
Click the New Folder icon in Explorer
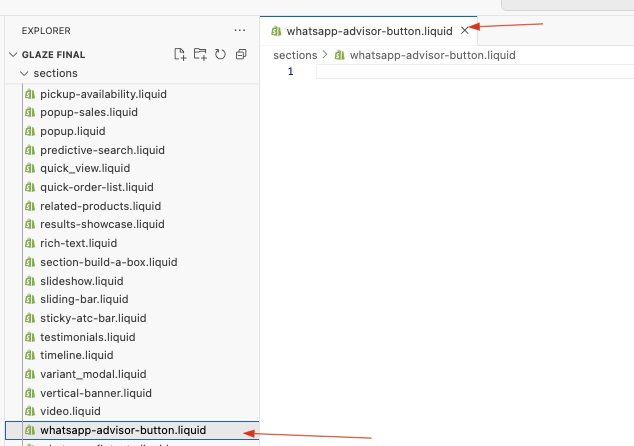pyautogui.click(x=200, y=54)
